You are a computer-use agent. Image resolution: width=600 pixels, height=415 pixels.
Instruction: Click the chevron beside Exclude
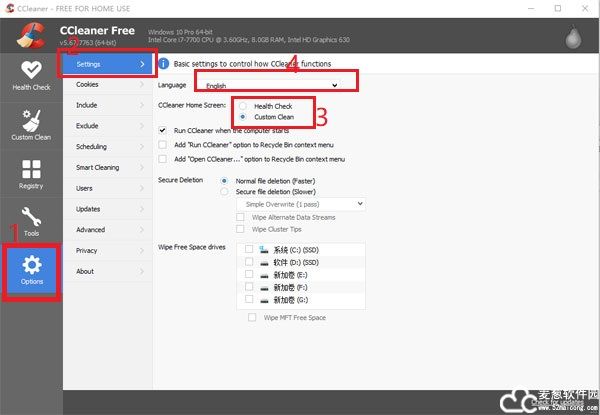click(x=142, y=126)
